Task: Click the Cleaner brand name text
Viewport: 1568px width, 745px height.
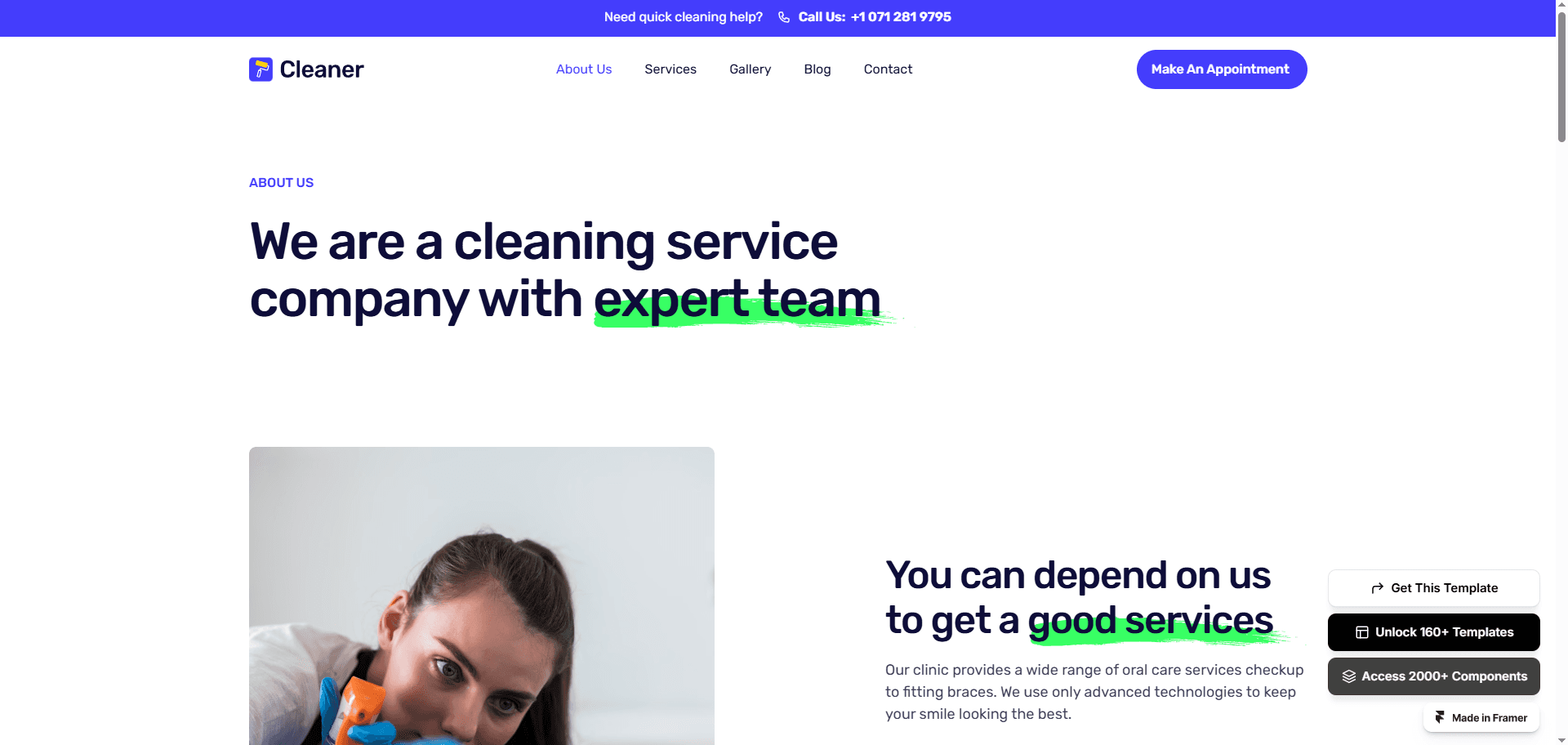Action: coord(322,69)
